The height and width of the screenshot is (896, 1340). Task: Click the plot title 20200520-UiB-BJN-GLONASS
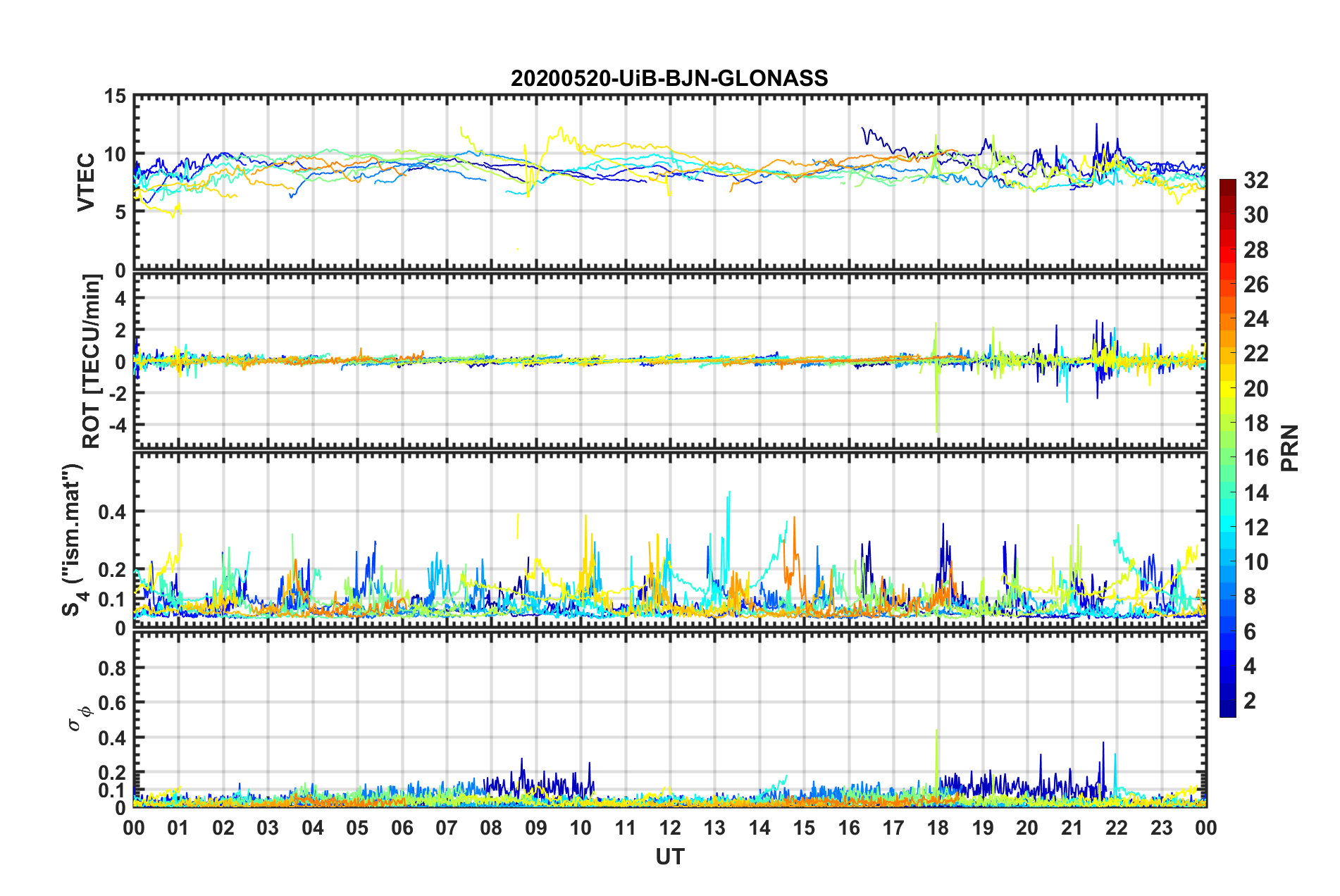point(669,78)
